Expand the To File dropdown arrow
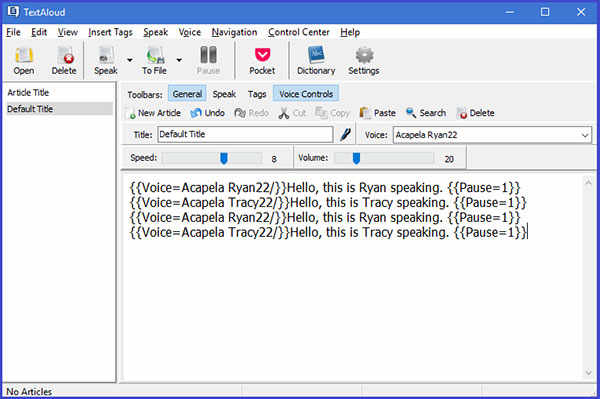The height and width of the screenshot is (399, 600). (x=179, y=60)
